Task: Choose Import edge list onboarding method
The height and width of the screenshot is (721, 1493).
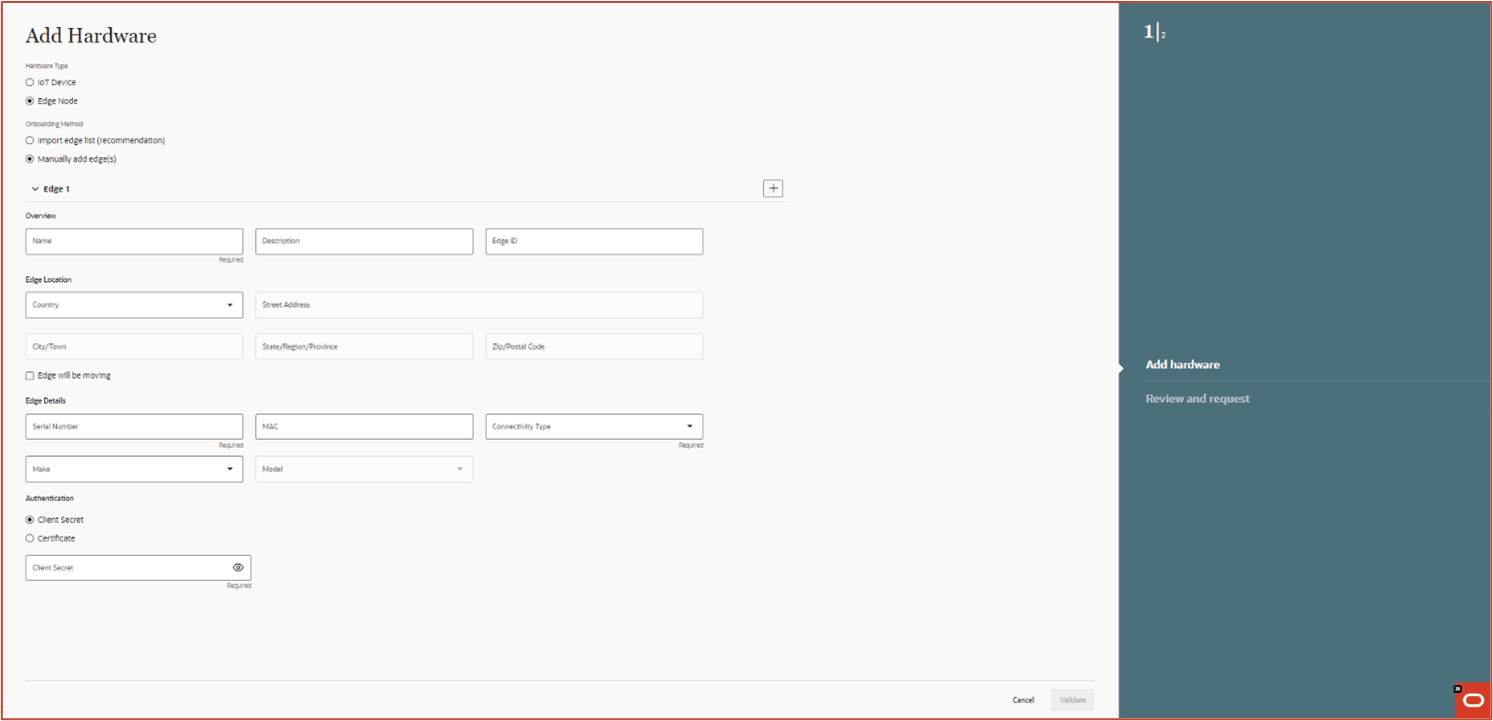Action: pyautogui.click(x=29, y=140)
